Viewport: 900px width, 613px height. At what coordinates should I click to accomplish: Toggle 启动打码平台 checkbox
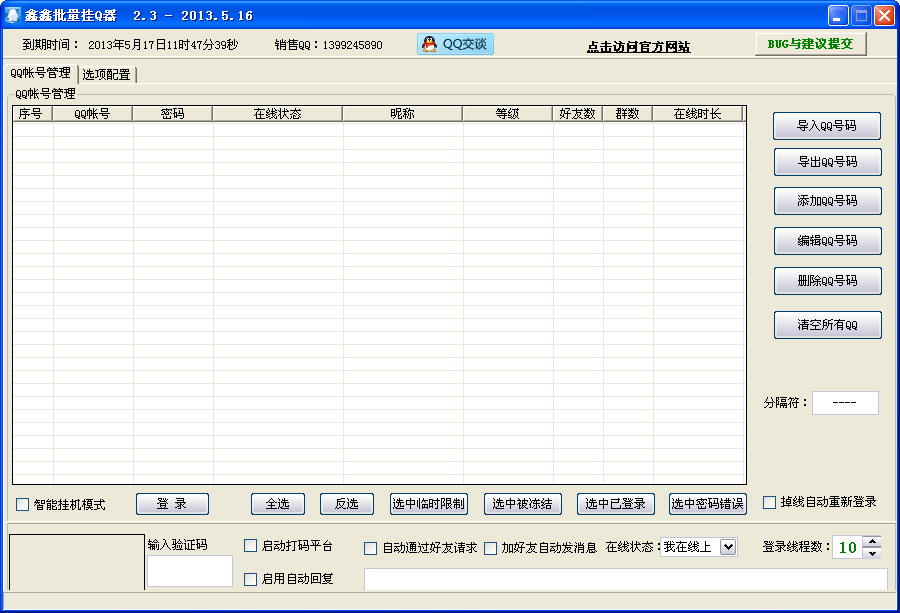click(251, 546)
